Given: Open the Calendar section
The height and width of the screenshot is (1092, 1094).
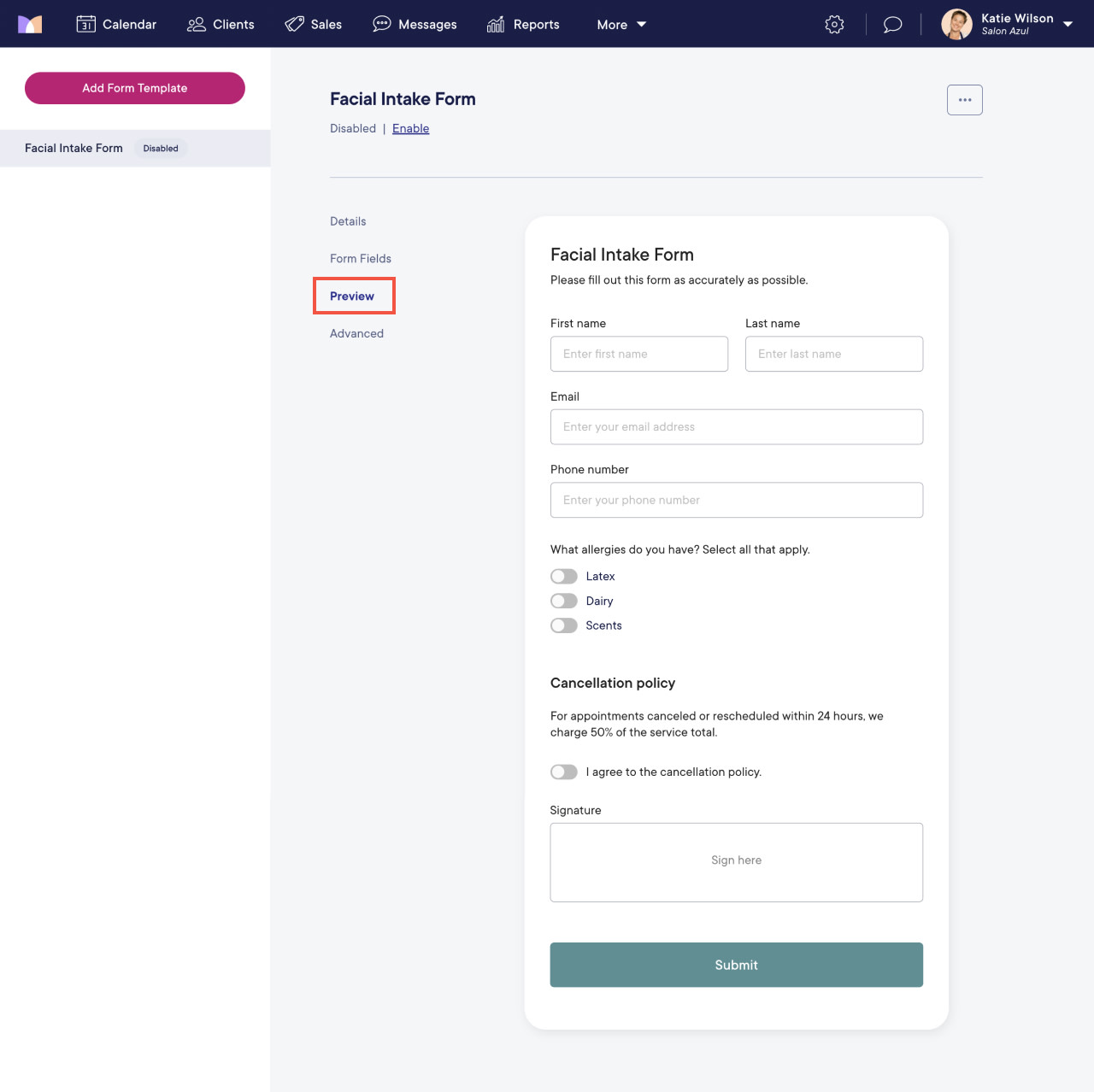Looking at the screenshot, I should [x=116, y=24].
